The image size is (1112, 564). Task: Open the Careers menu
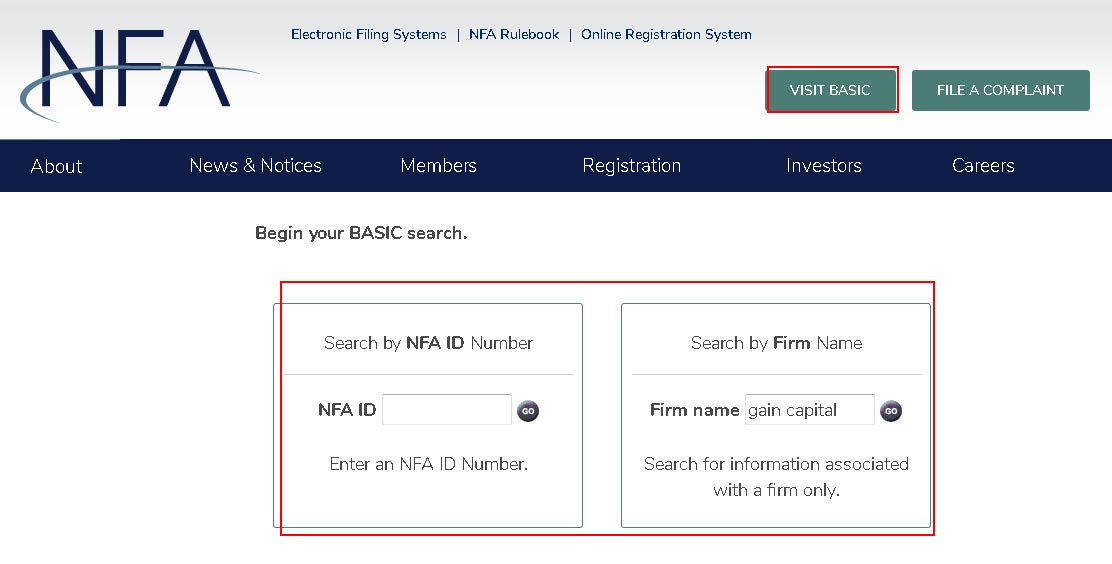coord(983,165)
